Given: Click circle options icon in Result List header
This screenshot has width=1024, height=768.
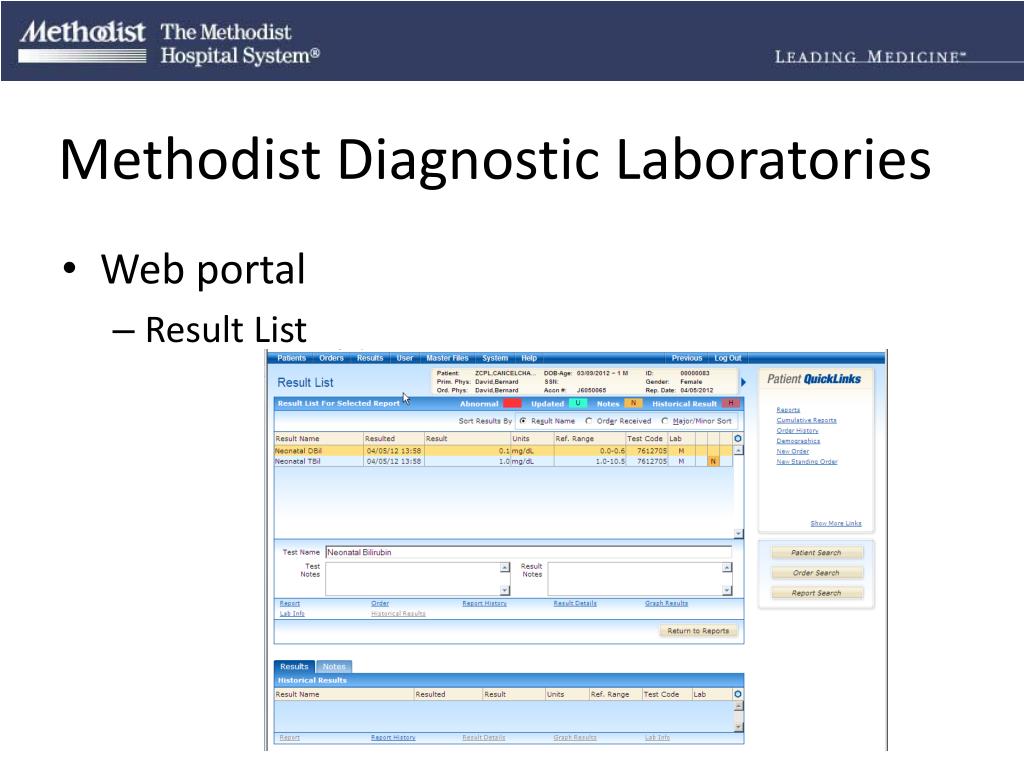Looking at the screenshot, I should click(x=738, y=439).
